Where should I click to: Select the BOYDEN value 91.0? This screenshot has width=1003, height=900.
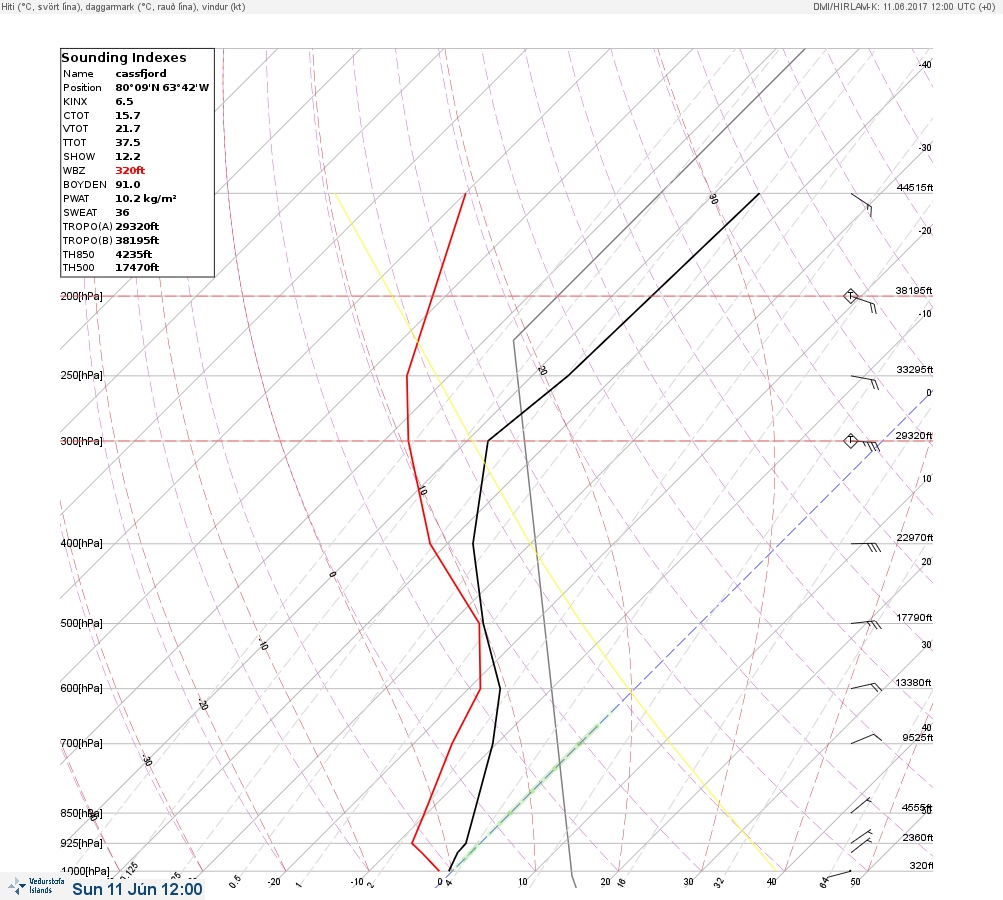tap(127, 185)
